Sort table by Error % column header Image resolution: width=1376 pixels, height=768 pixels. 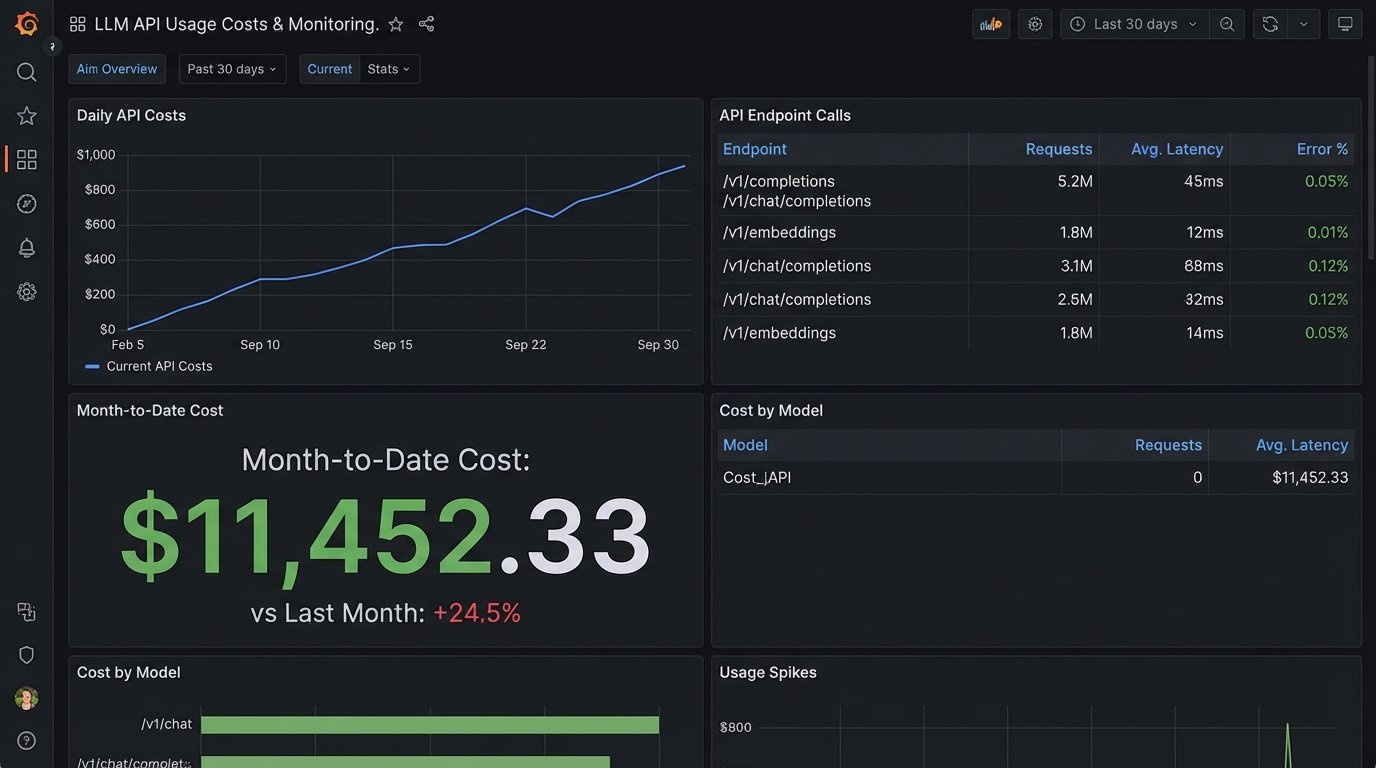tap(1322, 149)
